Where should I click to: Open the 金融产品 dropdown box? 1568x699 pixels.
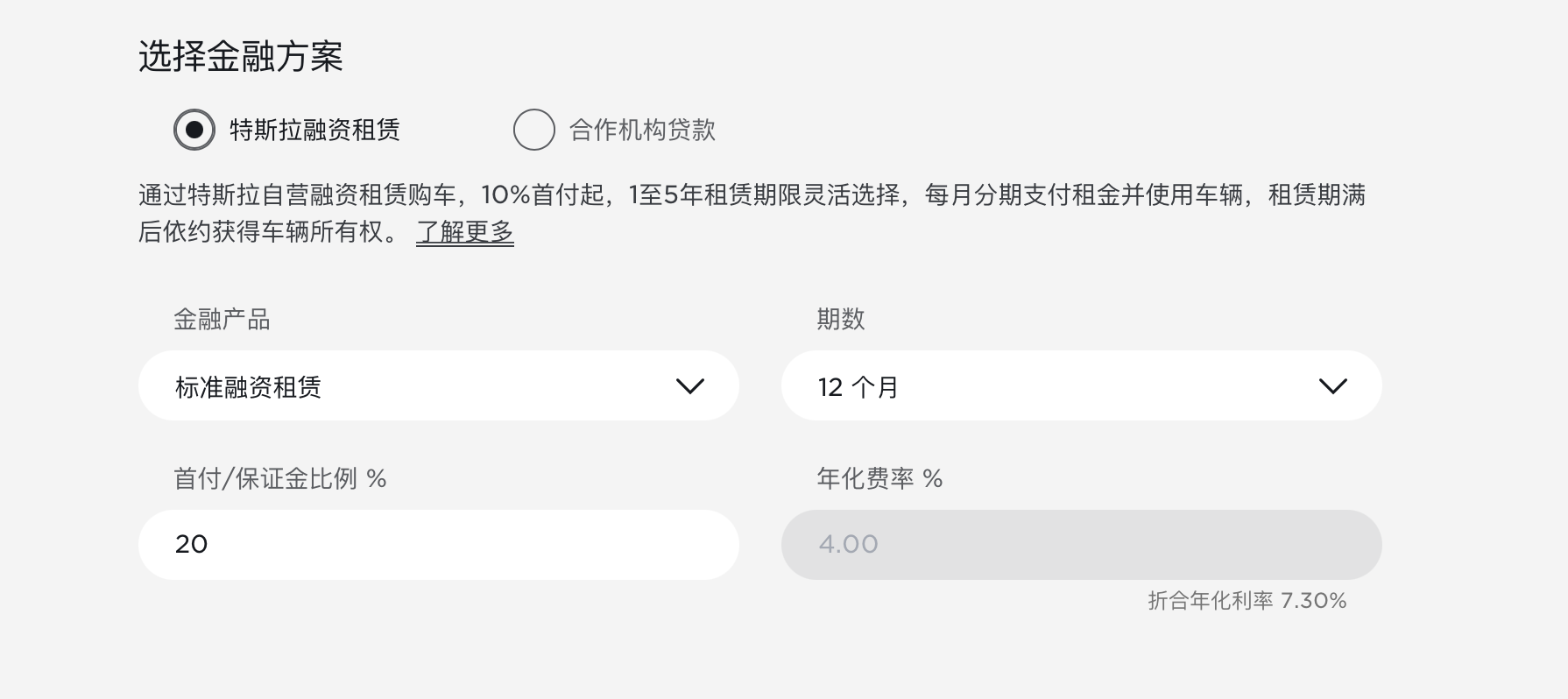pyautogui.click(x=438, y=385)
